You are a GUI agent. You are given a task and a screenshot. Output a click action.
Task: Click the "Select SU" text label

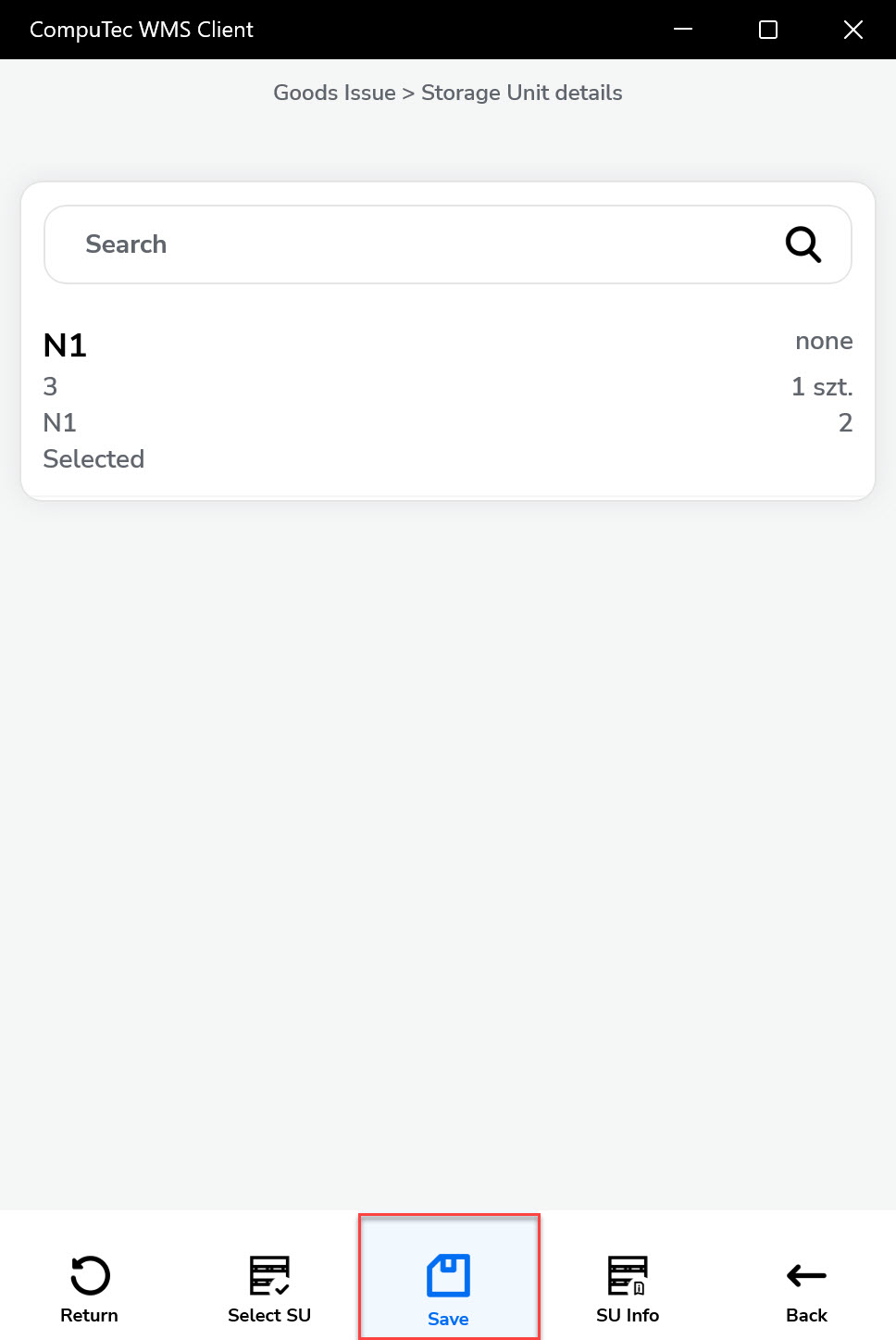pyautogui.click(x=269, y=1315)
